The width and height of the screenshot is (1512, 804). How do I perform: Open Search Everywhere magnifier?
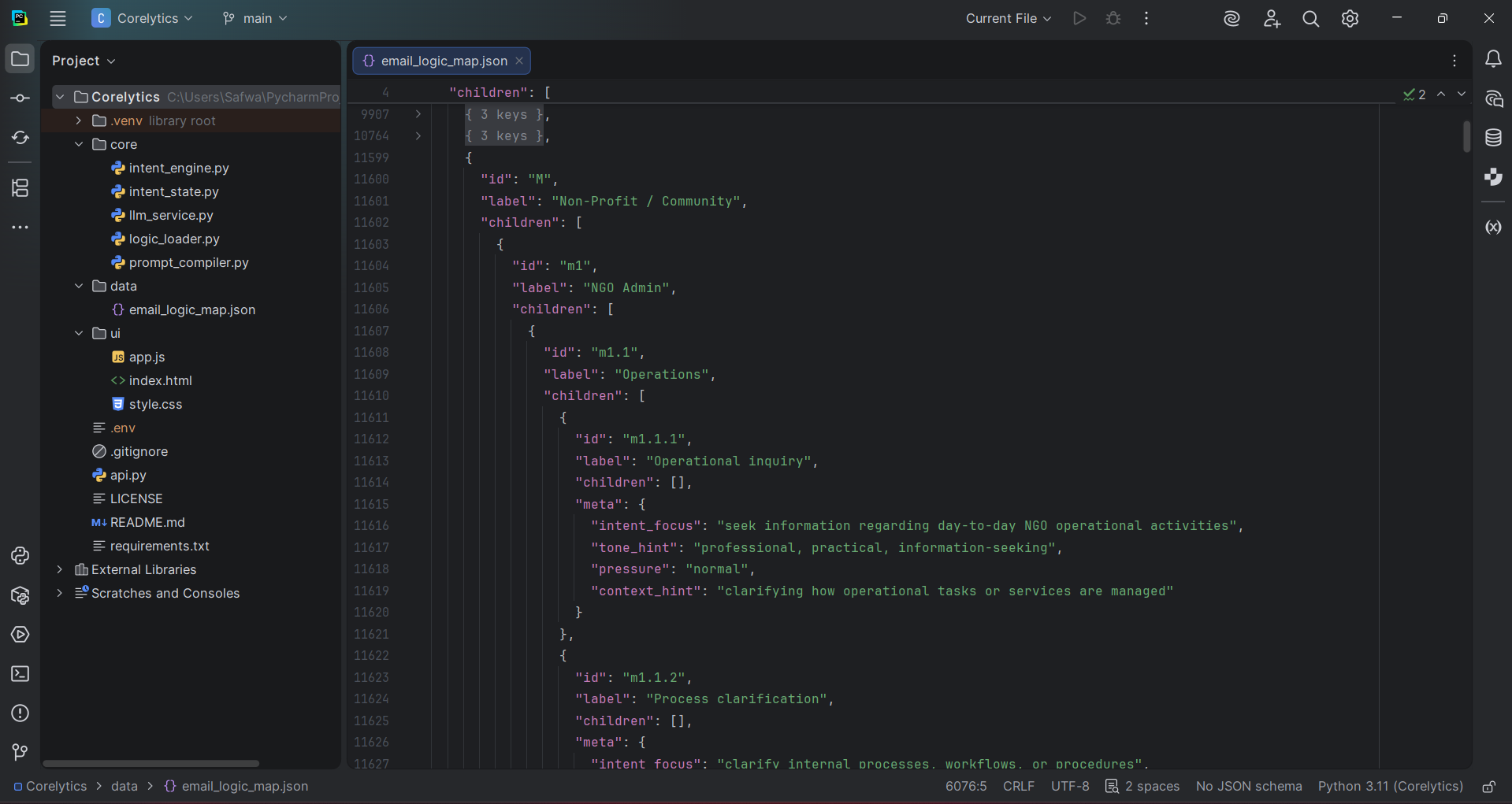pos(1310,19)
